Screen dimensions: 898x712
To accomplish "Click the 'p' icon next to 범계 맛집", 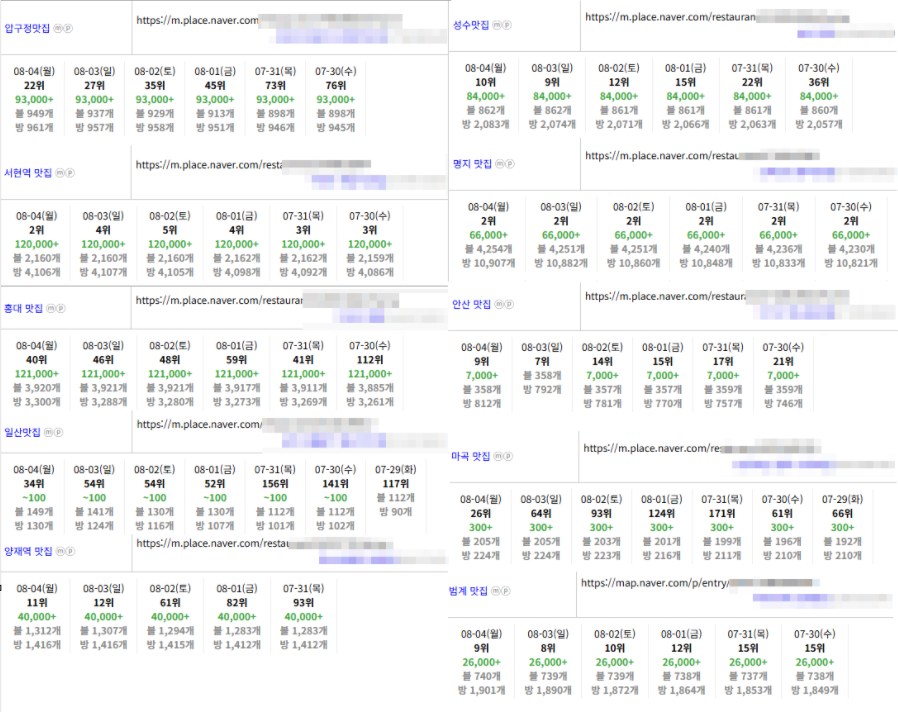I will coord(508,591).
